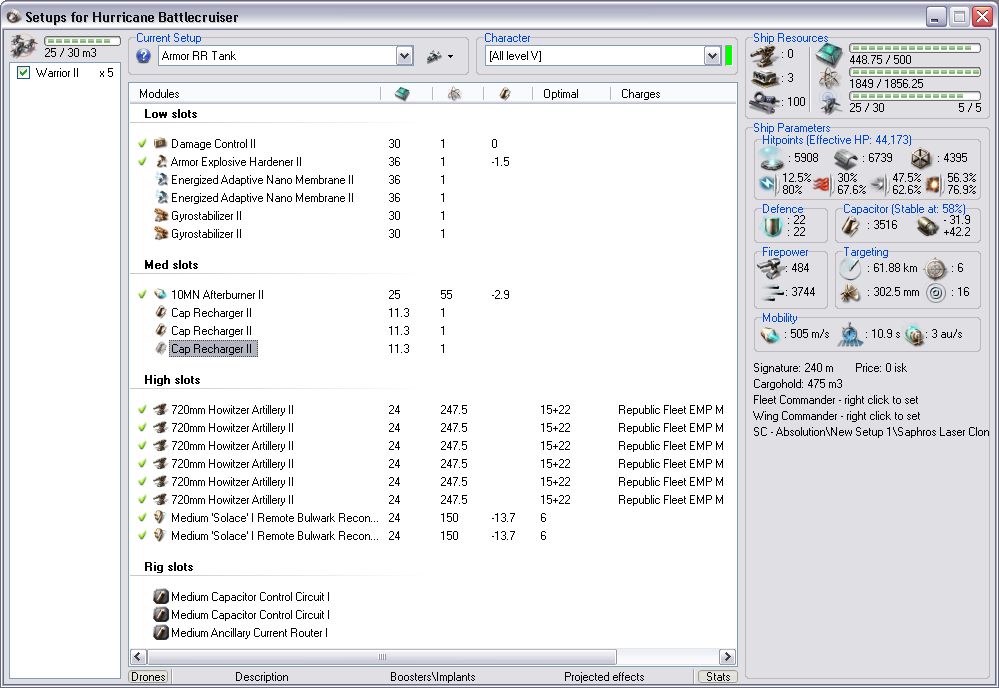Click the volley damage icon showing 3744

(773, 292)
